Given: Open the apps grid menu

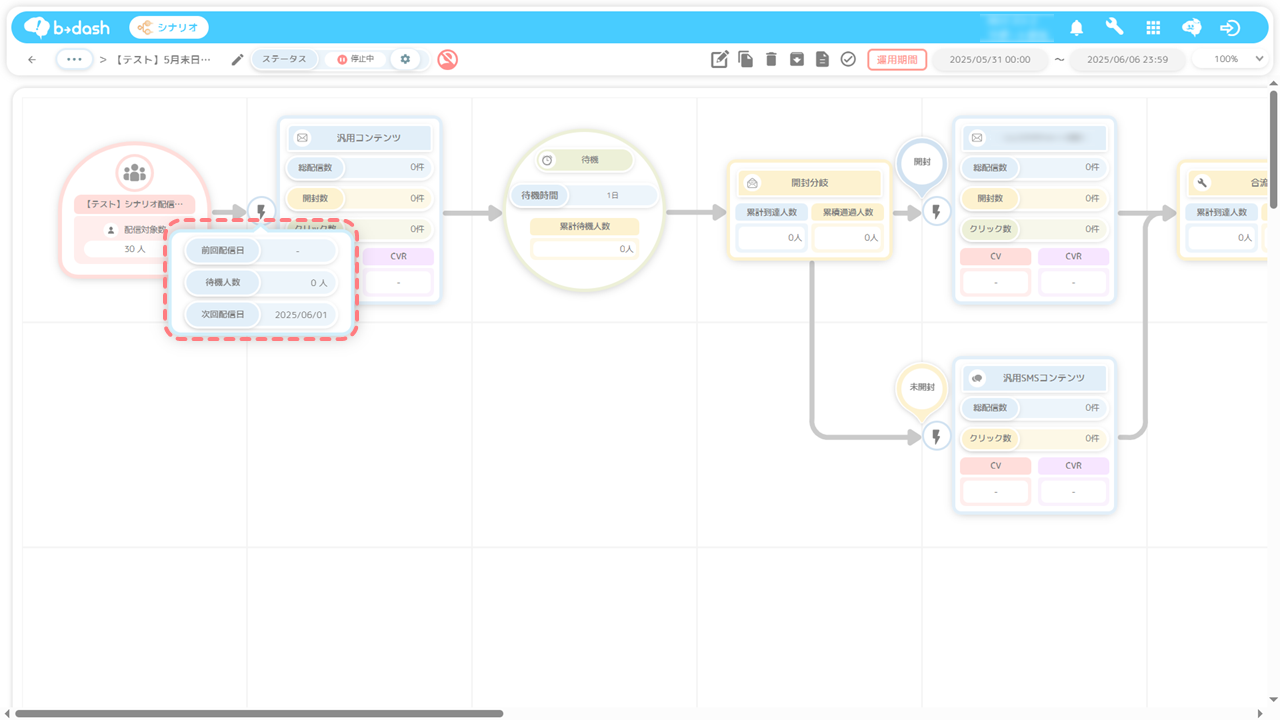Looking at the screenshot, I should (x=1153, y=28).
